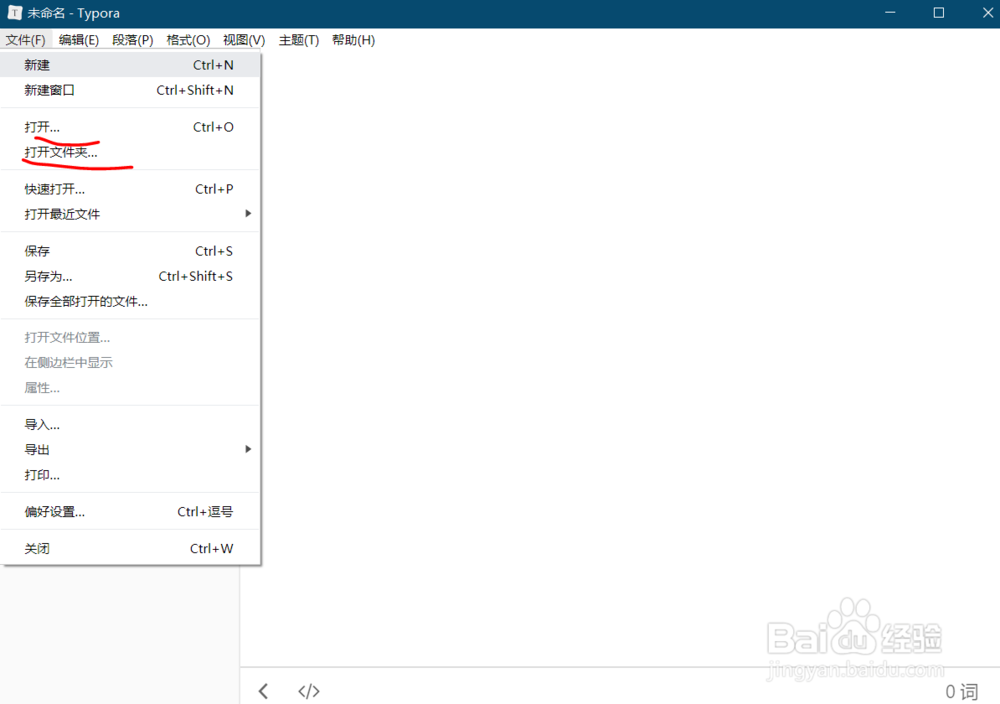Viewport: 1000px width, 704px height.
Task: Expand the 导出 submenu
Action: click(x=130, y=449)
